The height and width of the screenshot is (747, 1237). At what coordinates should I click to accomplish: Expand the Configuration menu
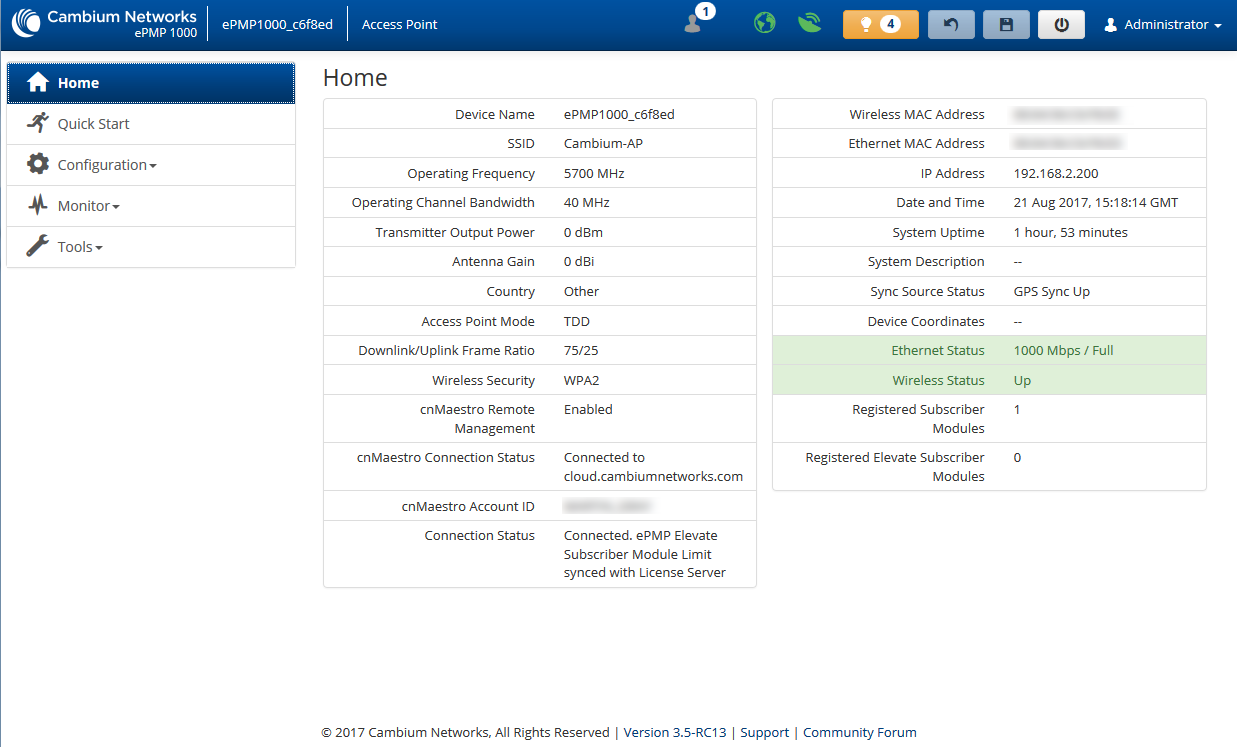106,165
